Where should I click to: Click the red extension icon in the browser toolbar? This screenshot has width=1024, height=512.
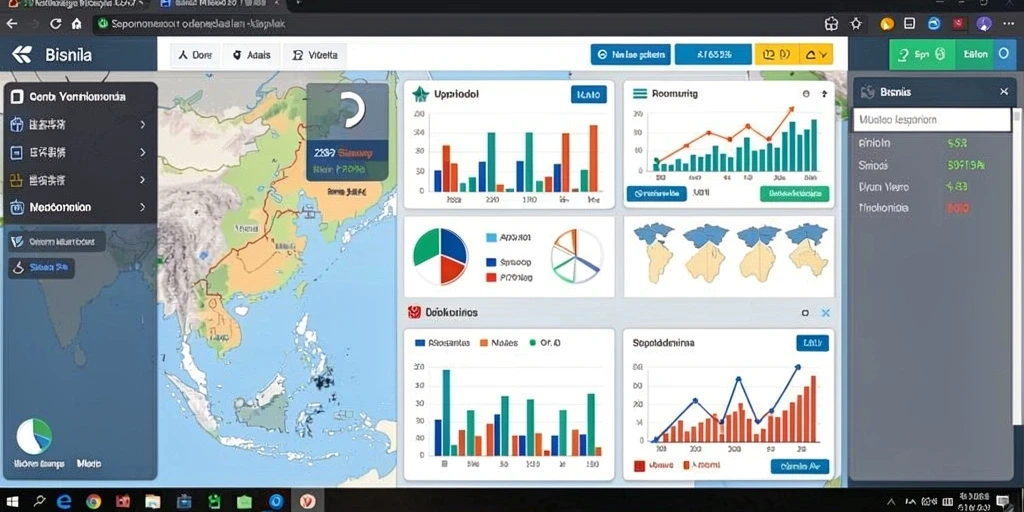point(959,24)
